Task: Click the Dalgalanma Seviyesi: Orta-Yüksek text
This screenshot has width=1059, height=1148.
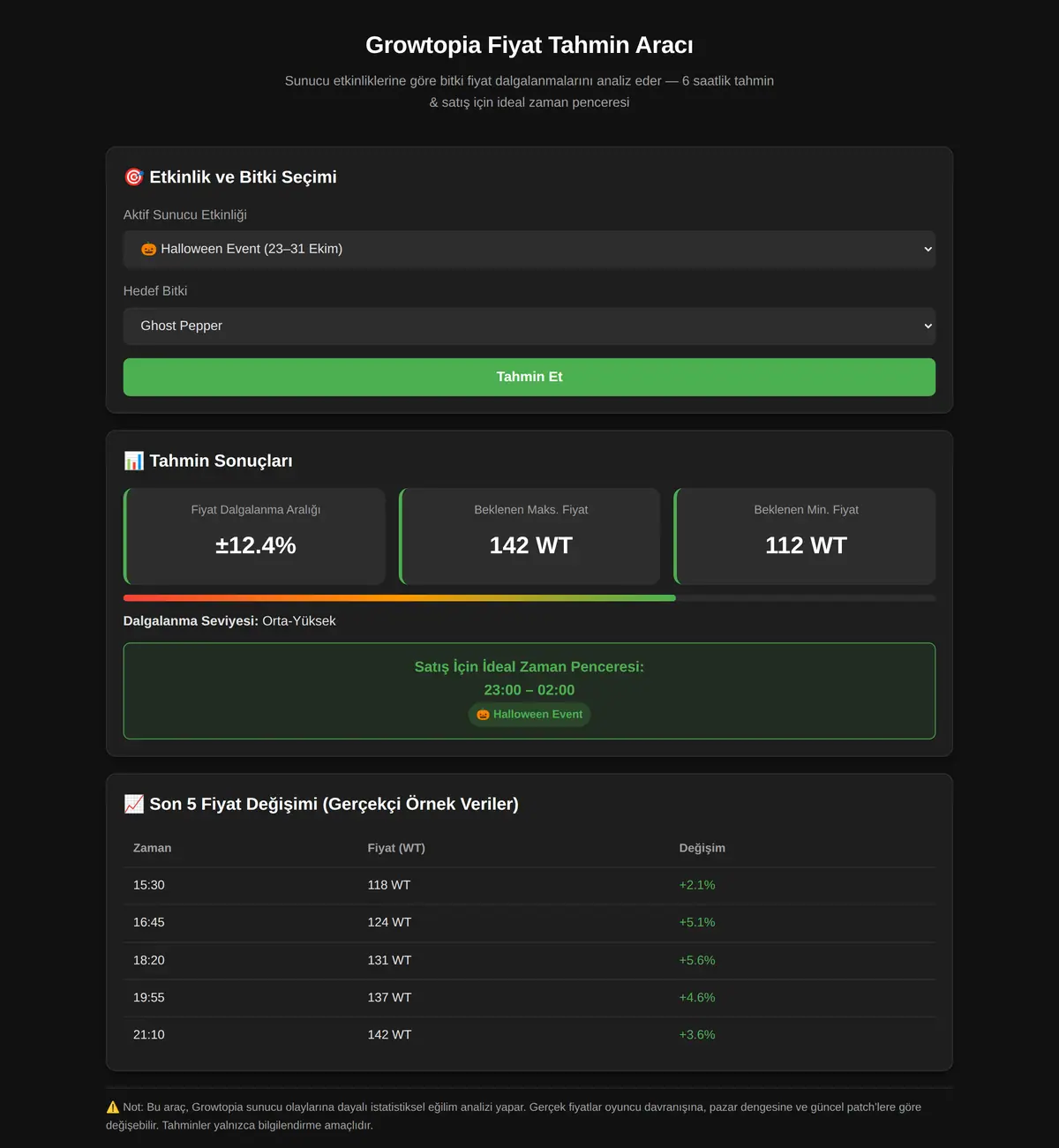Action: point(229,621)
